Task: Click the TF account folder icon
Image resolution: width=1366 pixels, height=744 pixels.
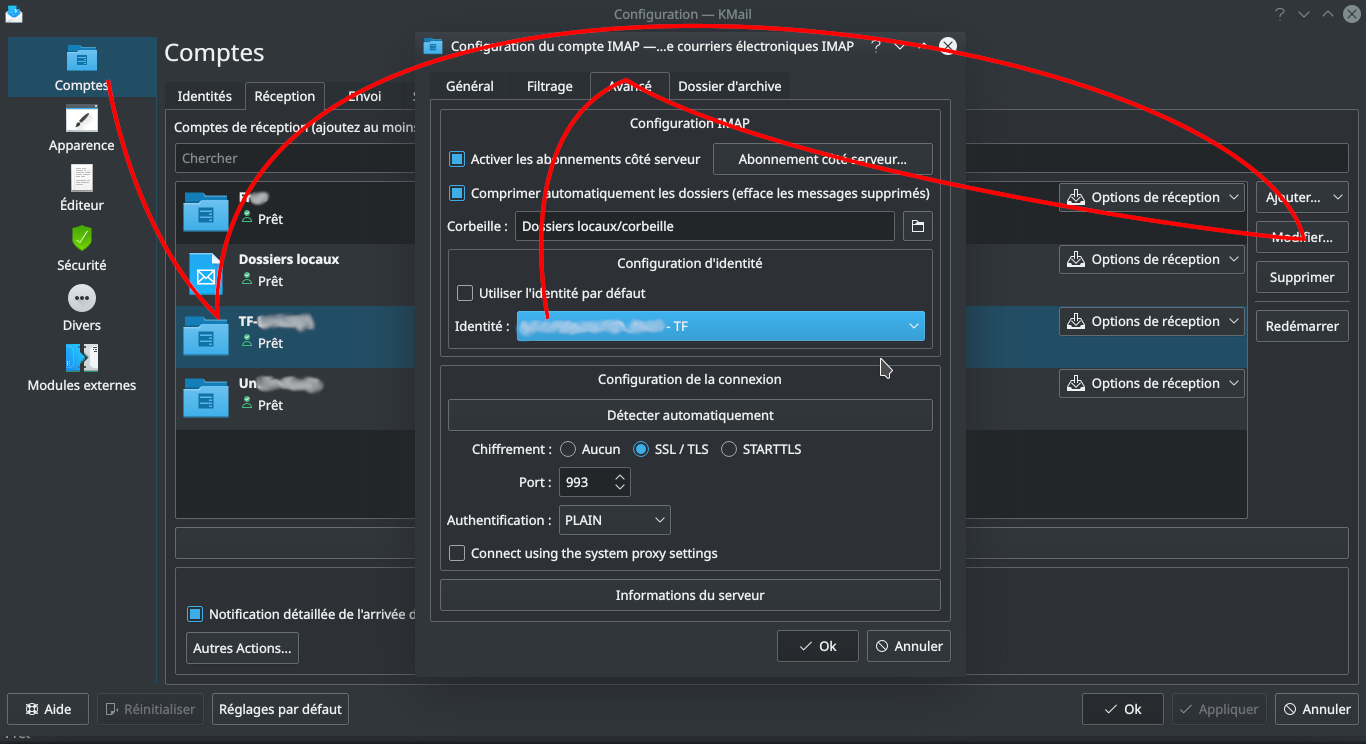Action: point(206,337)
